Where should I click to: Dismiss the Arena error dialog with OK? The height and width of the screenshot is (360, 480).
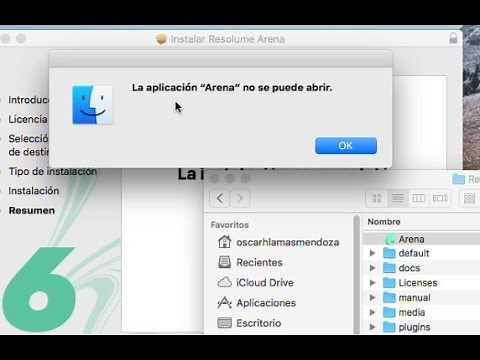click(x=346, y=146)
